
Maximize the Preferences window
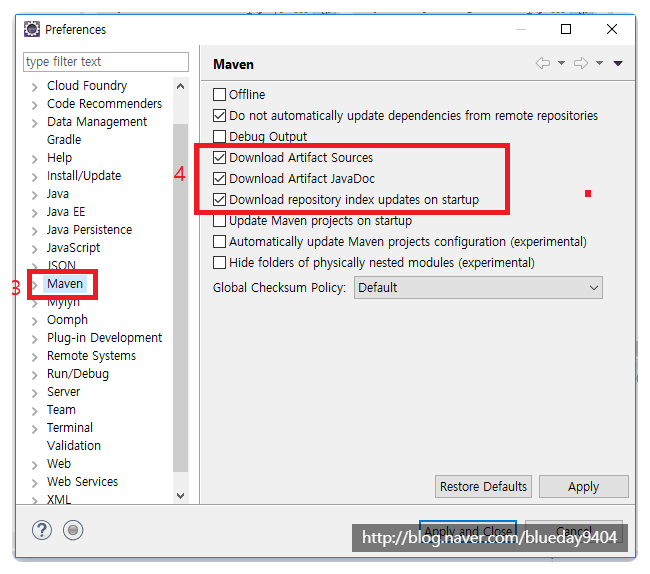tap(566, 29)
